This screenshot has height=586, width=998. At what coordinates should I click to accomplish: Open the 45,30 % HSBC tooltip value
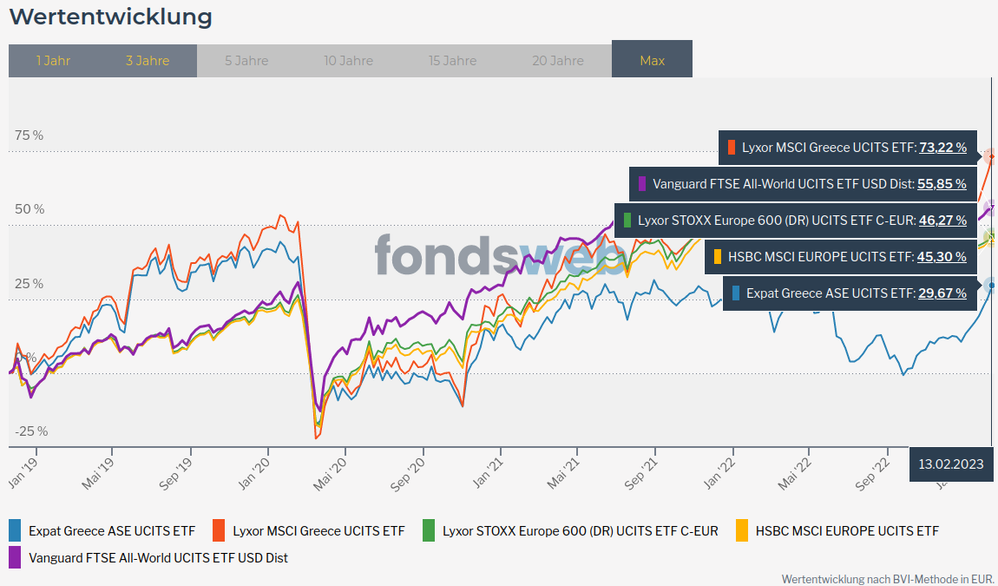(942, 257)
